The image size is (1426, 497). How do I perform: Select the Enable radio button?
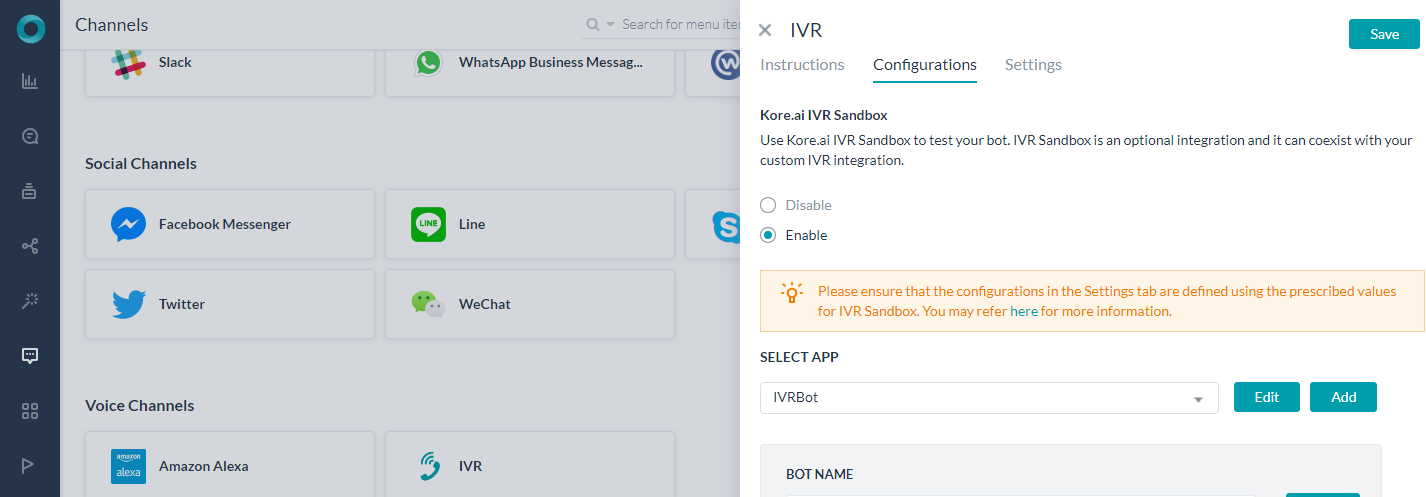pos(768,235)
